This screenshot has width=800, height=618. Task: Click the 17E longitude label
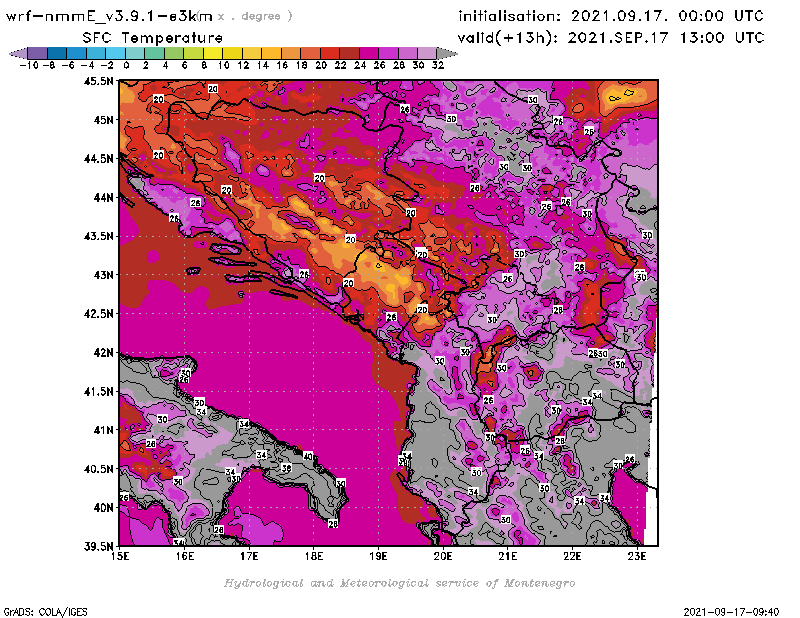(249, 556)
